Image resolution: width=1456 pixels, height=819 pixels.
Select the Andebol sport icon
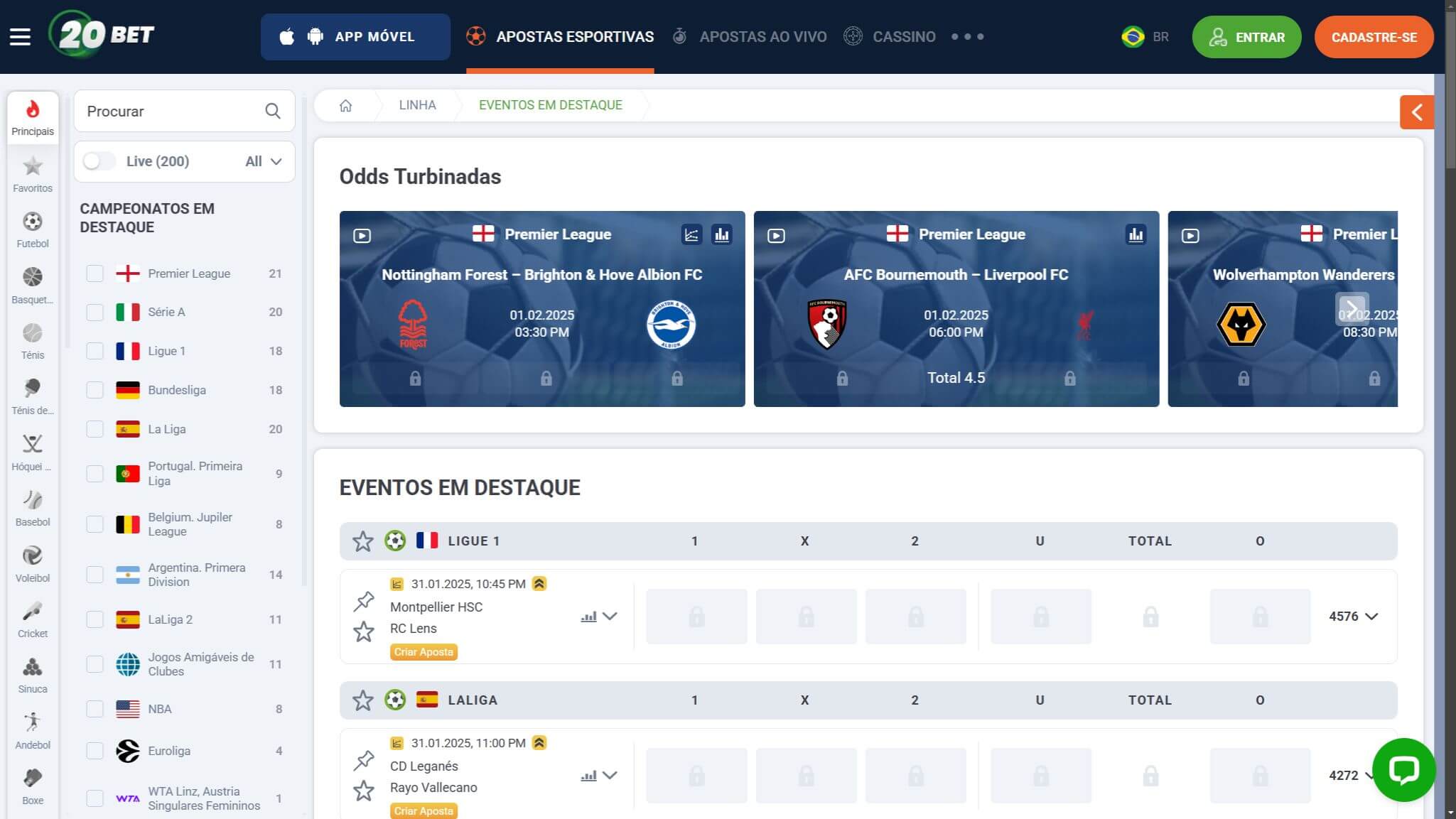pos(33,732)
